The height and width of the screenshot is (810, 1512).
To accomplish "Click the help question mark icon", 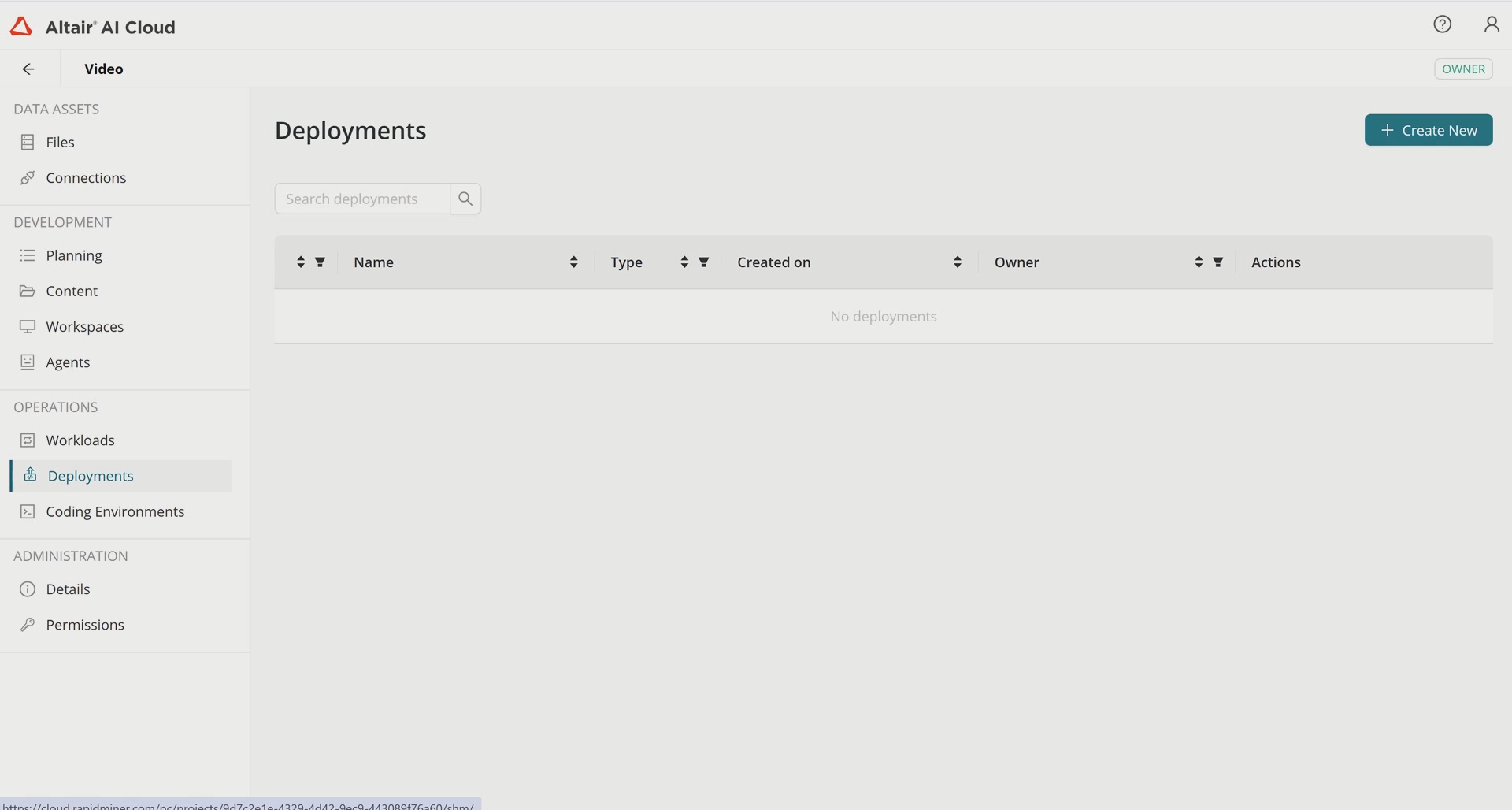I will 1442,24.
